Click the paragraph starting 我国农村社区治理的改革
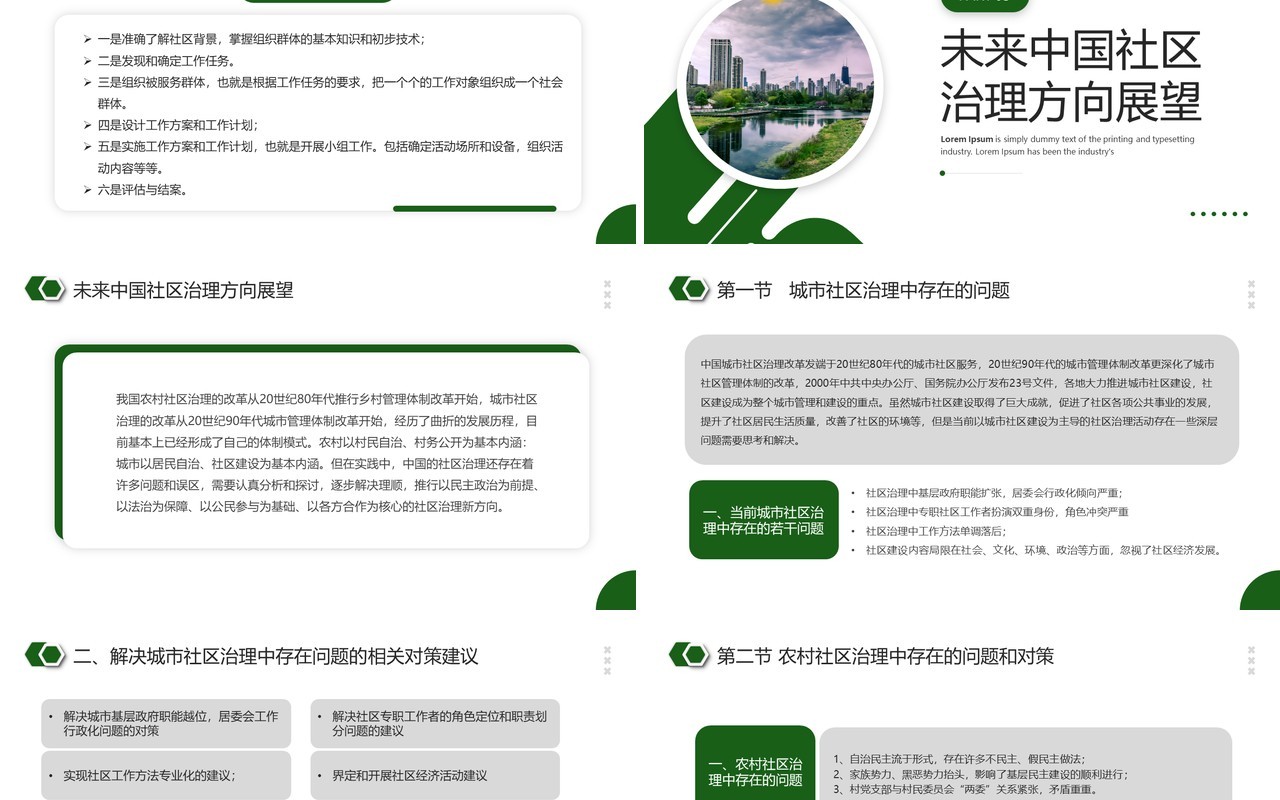Screen dimensions: 1280x800 [x=327, y=453]
